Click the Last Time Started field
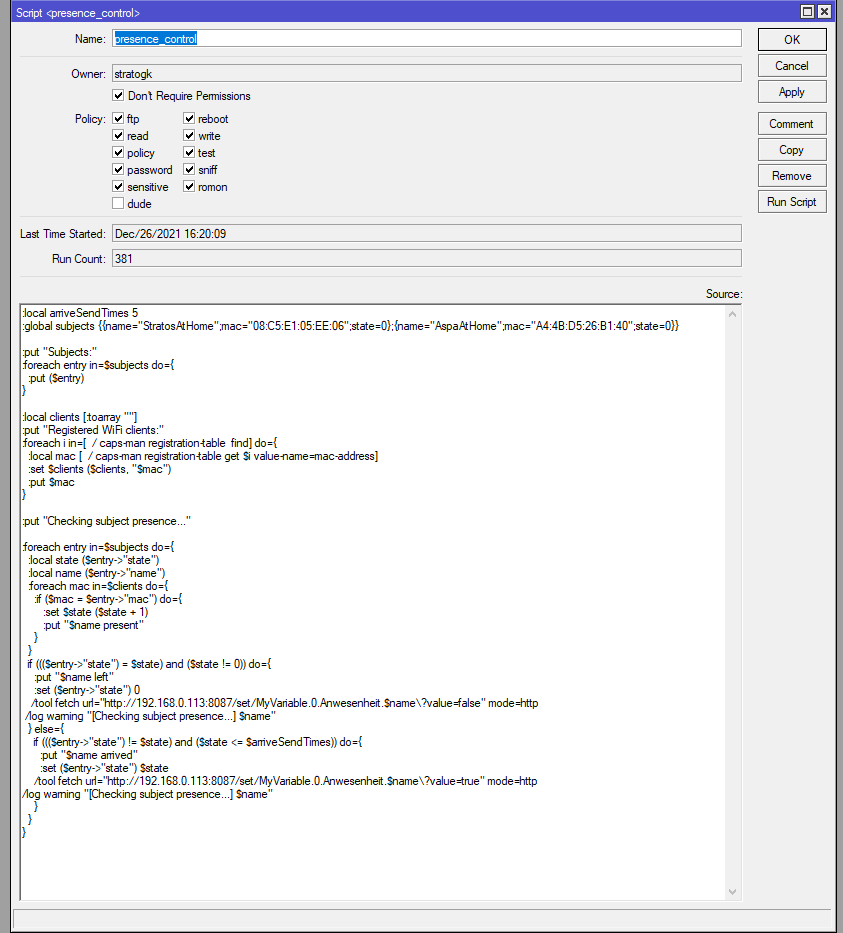The image size is (843, 933). (x=427, y=234)
